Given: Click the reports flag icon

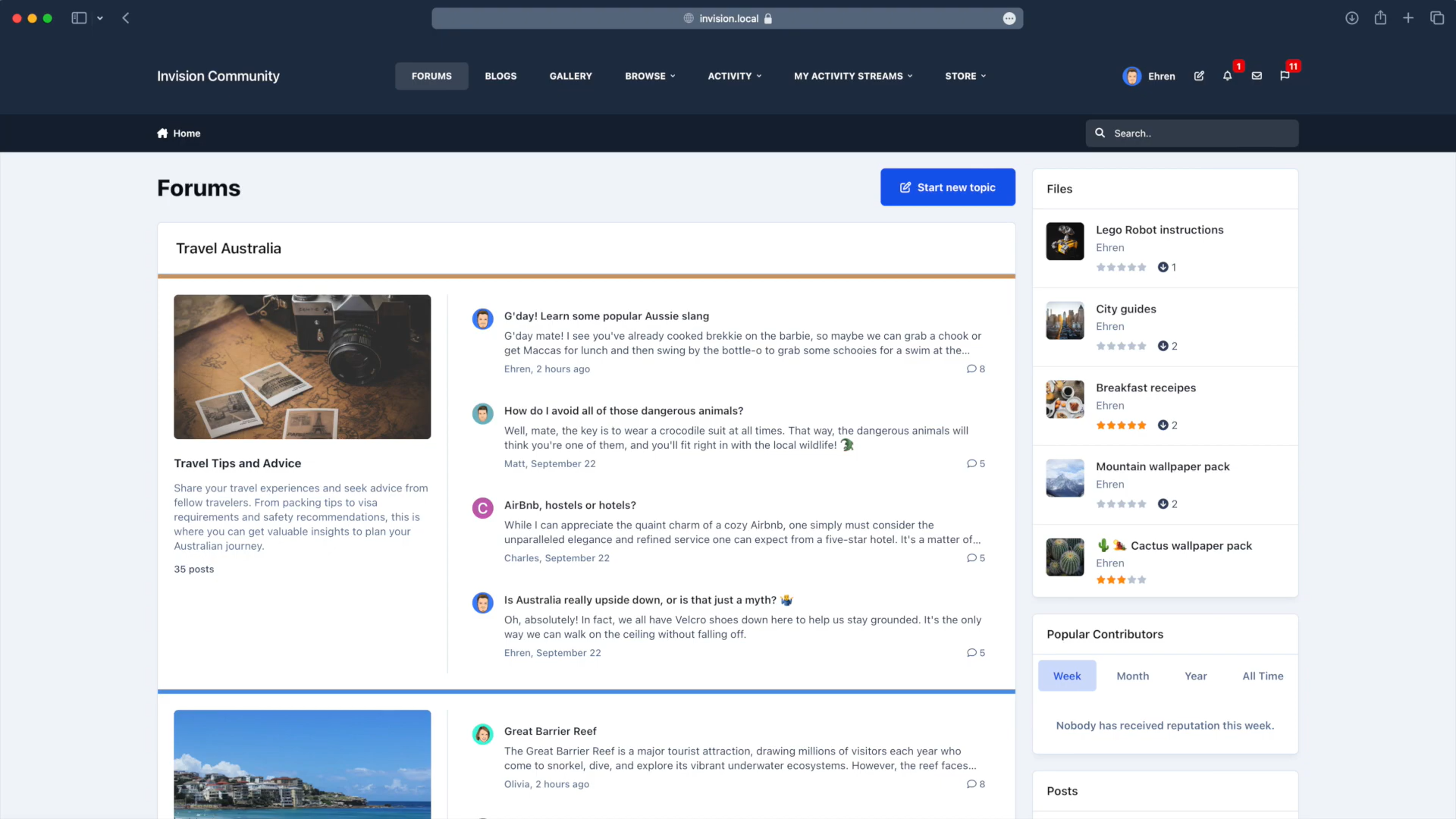Looking at the screenshot, I should click(x=1285, y=76).
